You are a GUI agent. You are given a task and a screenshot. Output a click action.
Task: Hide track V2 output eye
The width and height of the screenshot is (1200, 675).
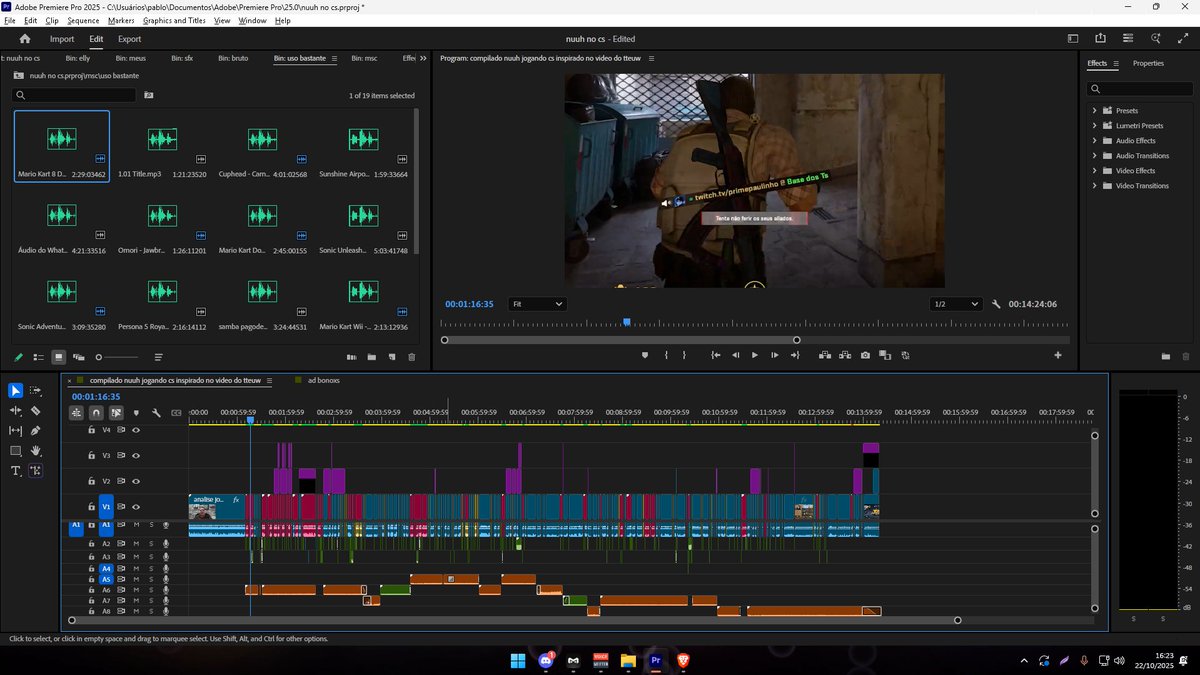tap(135, 481)
